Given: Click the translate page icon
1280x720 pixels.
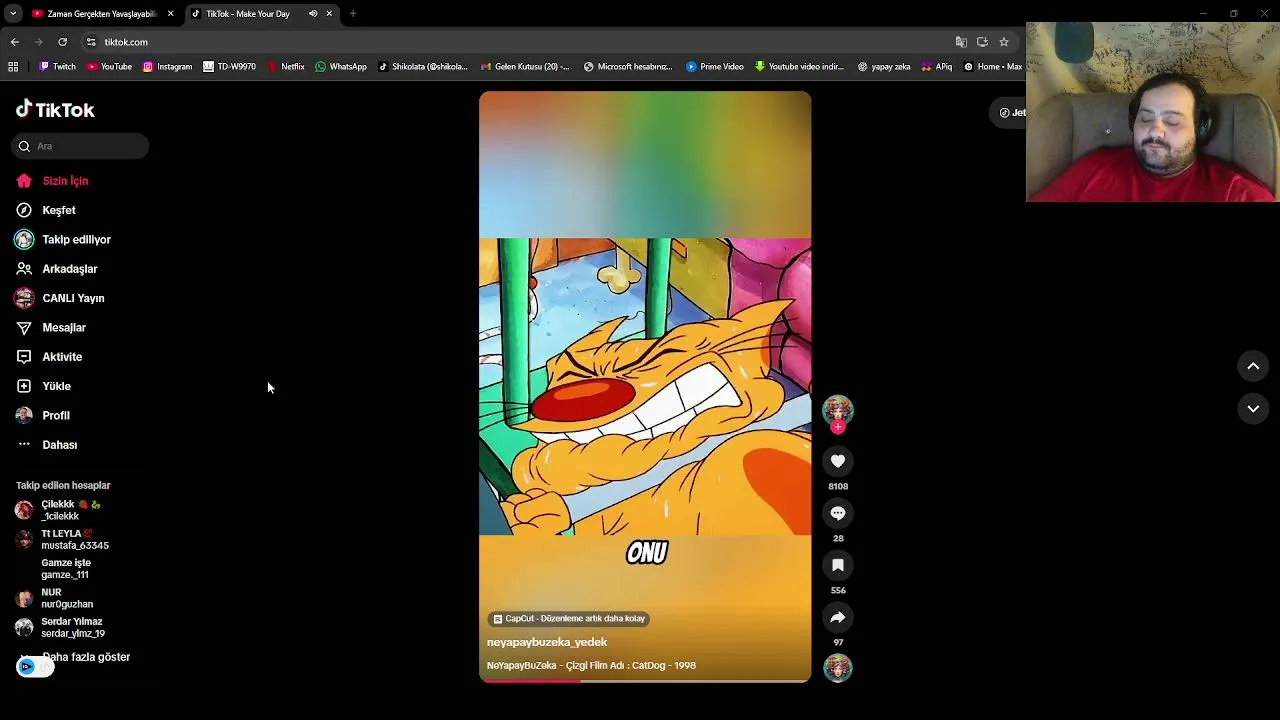Looking at the screenshot, I should tap(961, 42).
